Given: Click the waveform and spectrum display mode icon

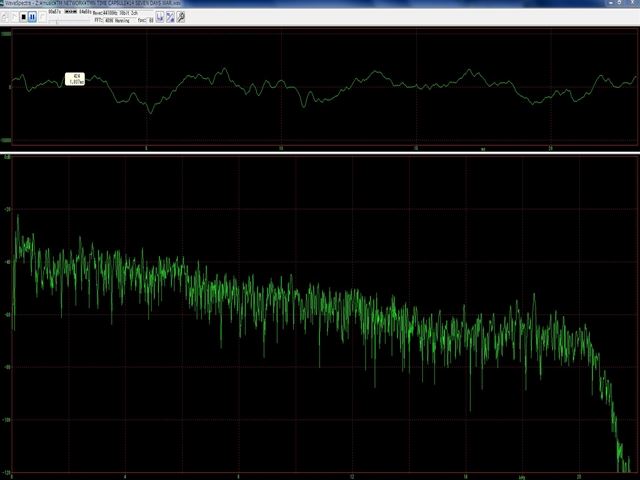Looking at the screenshot, I should [x=160, y=17].
